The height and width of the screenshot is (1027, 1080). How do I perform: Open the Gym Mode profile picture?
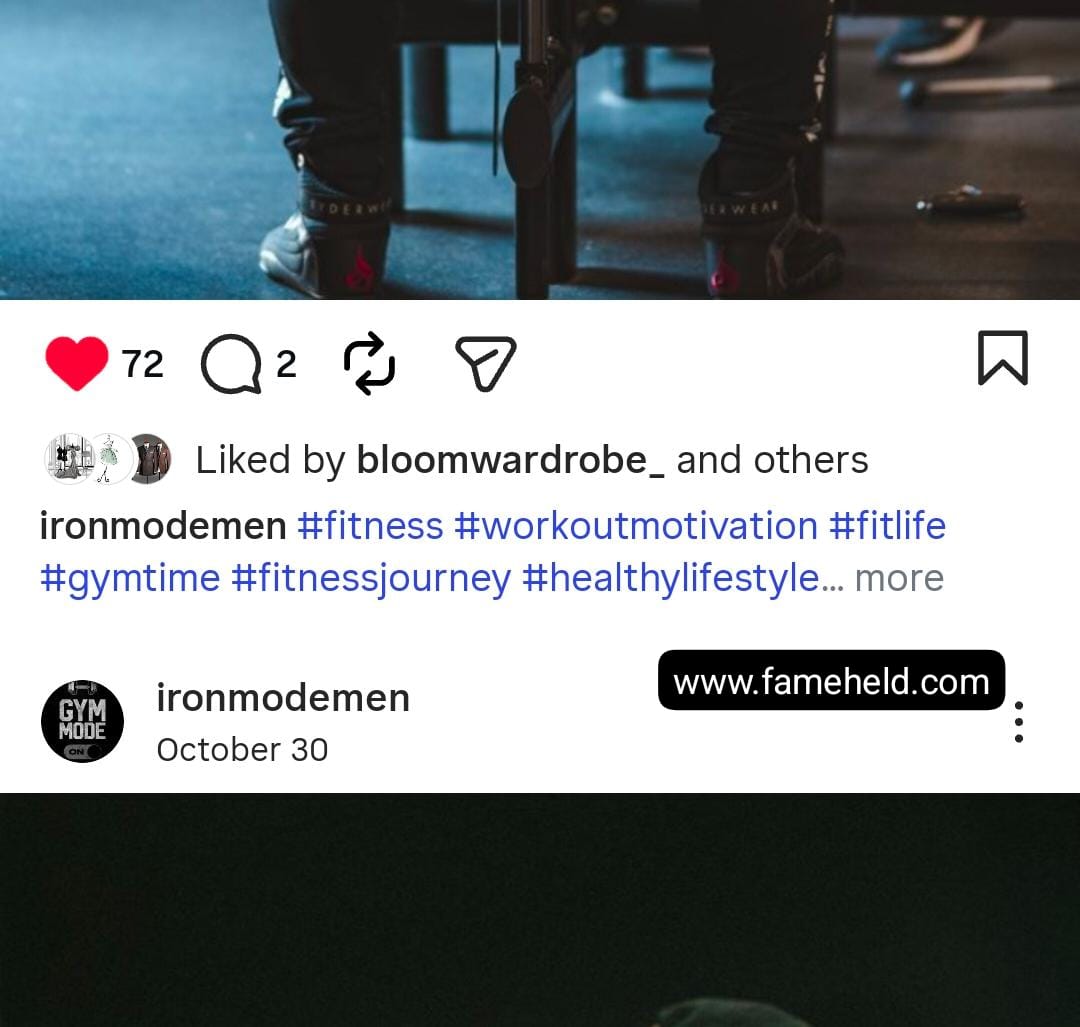click(x=83, y=721)
